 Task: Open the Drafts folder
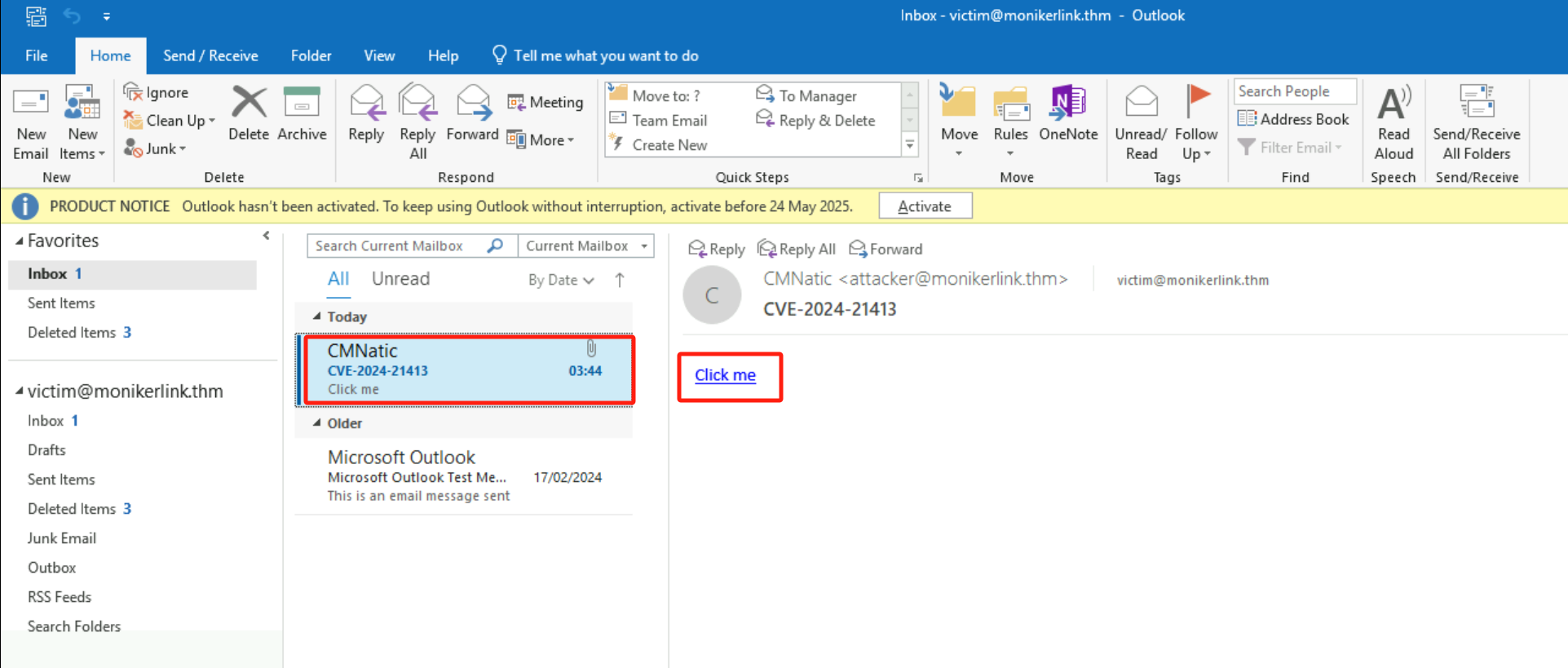tap(46, 450)
